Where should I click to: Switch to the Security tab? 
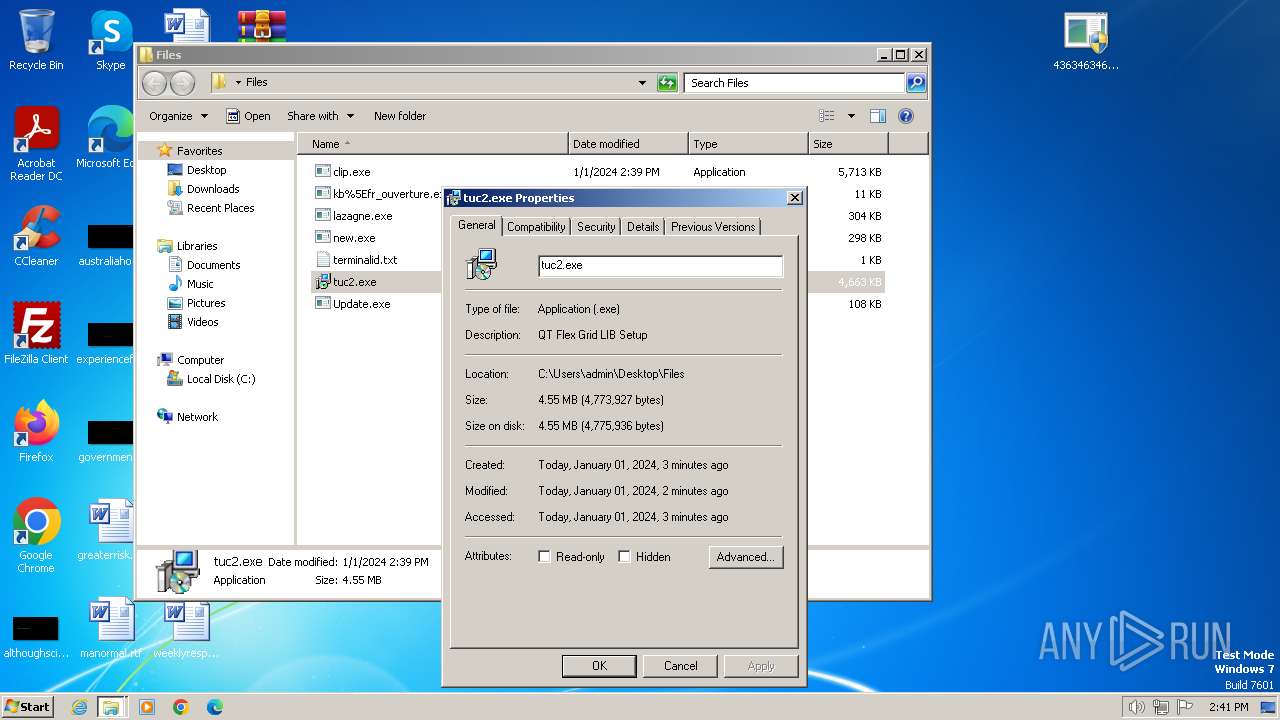[x=596, y=227]
